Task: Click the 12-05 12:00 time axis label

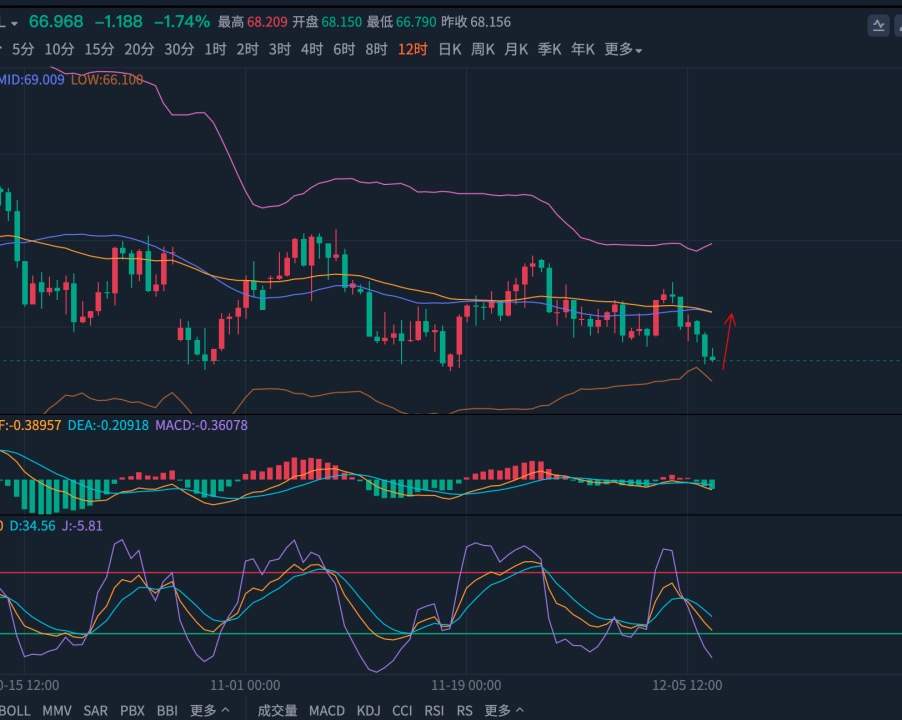Action: [687, 685]
